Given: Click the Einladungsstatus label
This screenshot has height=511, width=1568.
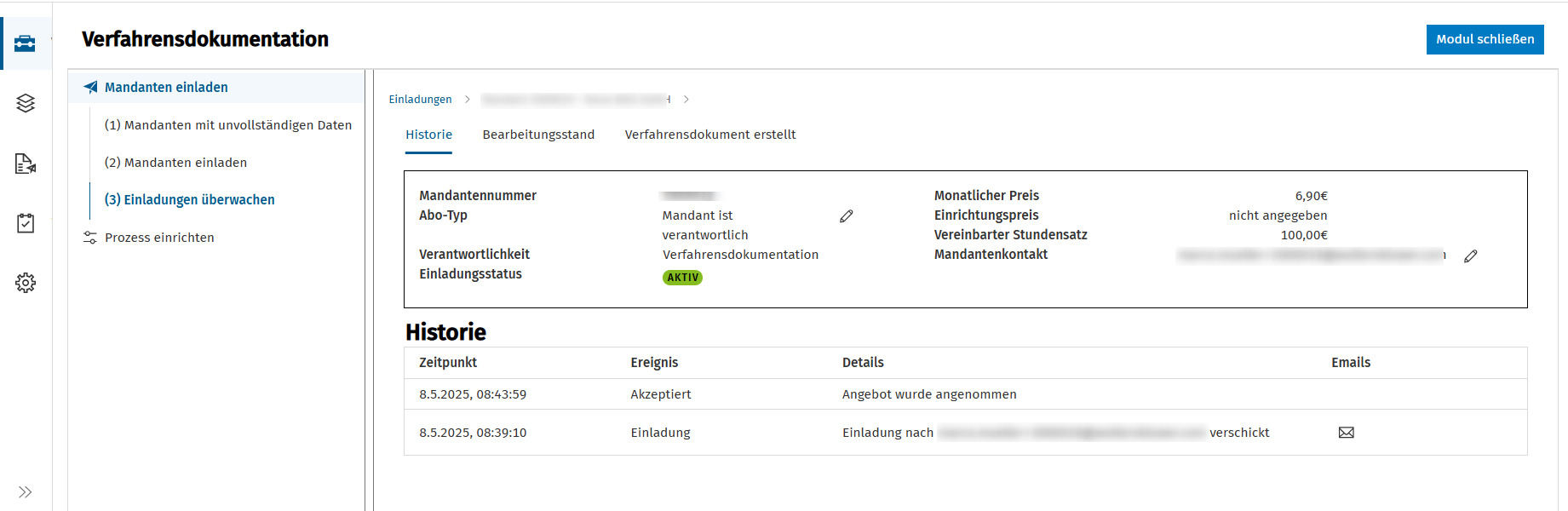Looking at the screenshot, I should coord(470,274).
